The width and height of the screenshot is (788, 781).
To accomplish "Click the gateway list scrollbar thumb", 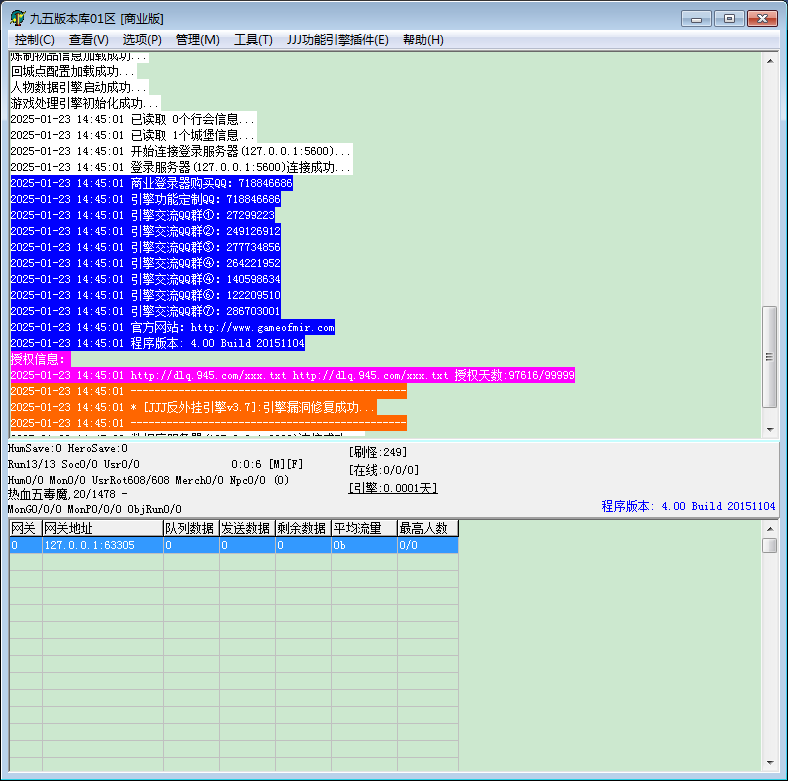I will (x=770, y=545).
